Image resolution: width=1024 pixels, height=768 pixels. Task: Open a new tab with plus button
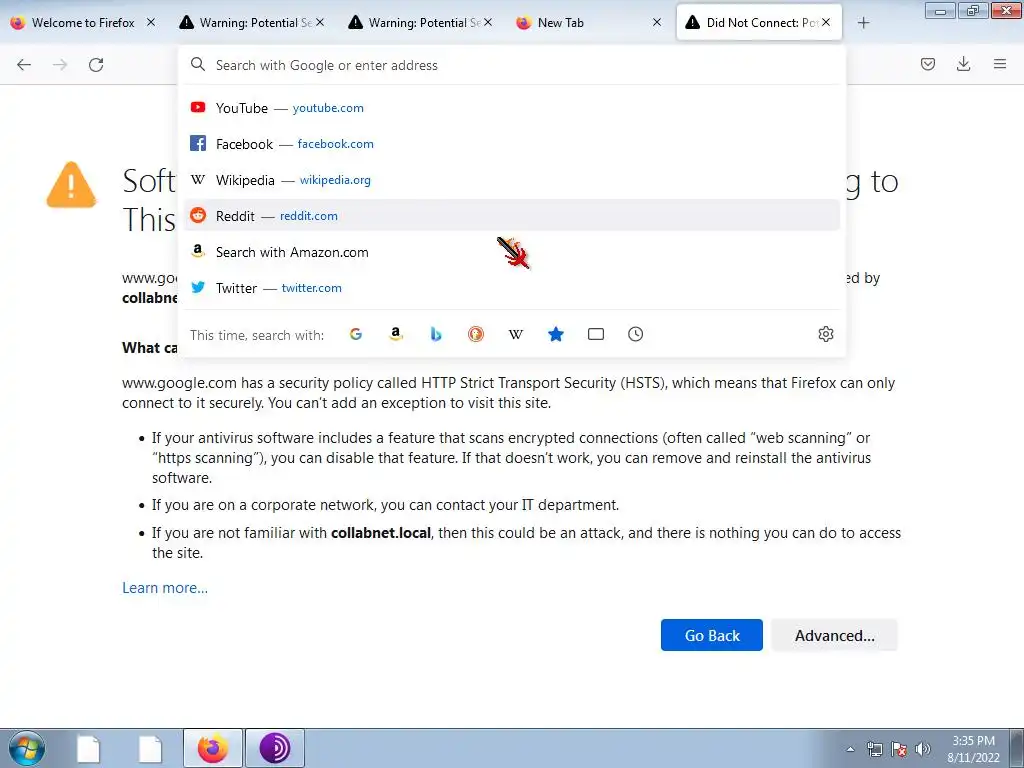click(x=863, y=23)
